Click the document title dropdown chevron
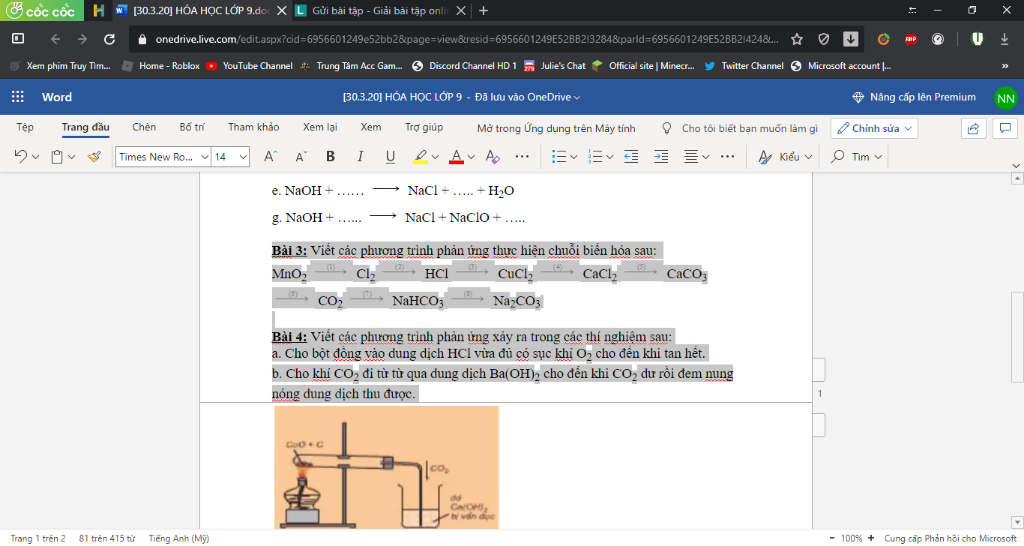1024x546 pixels. (x=577, y=97)
